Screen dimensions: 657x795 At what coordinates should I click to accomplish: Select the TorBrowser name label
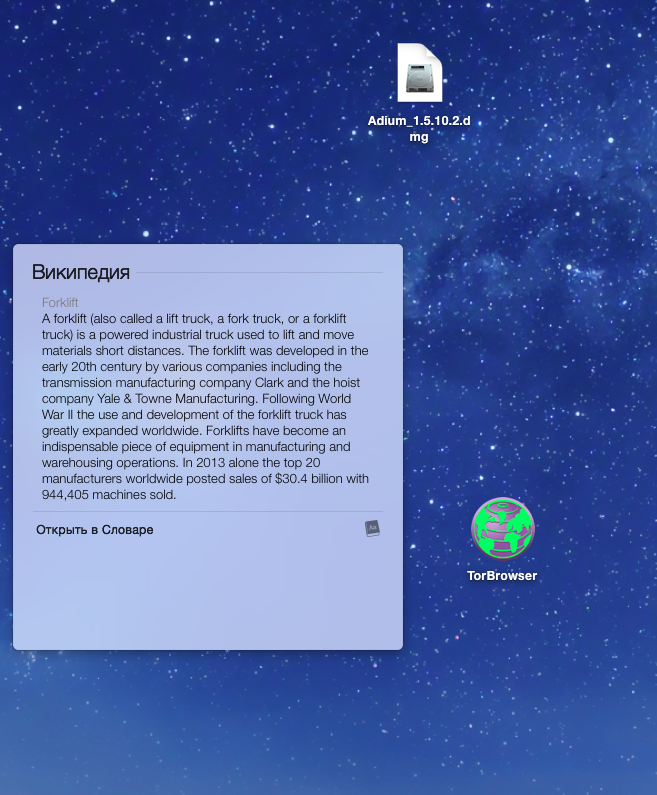[x=502, y=576]
